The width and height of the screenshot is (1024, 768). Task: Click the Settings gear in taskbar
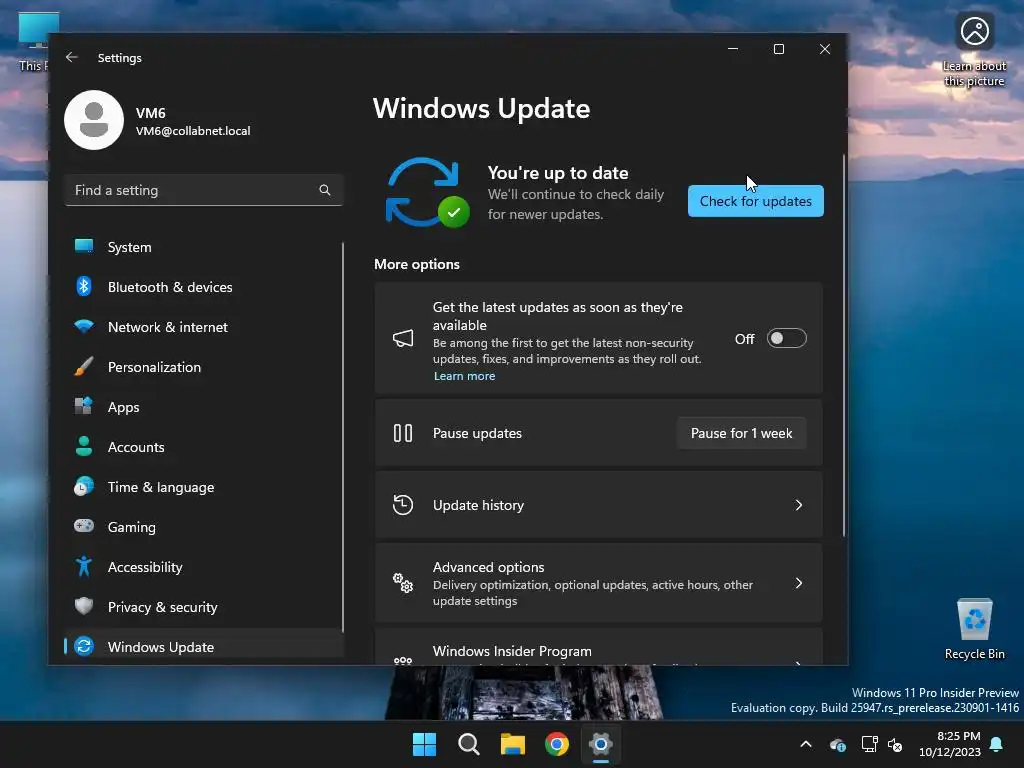(601, 744)
